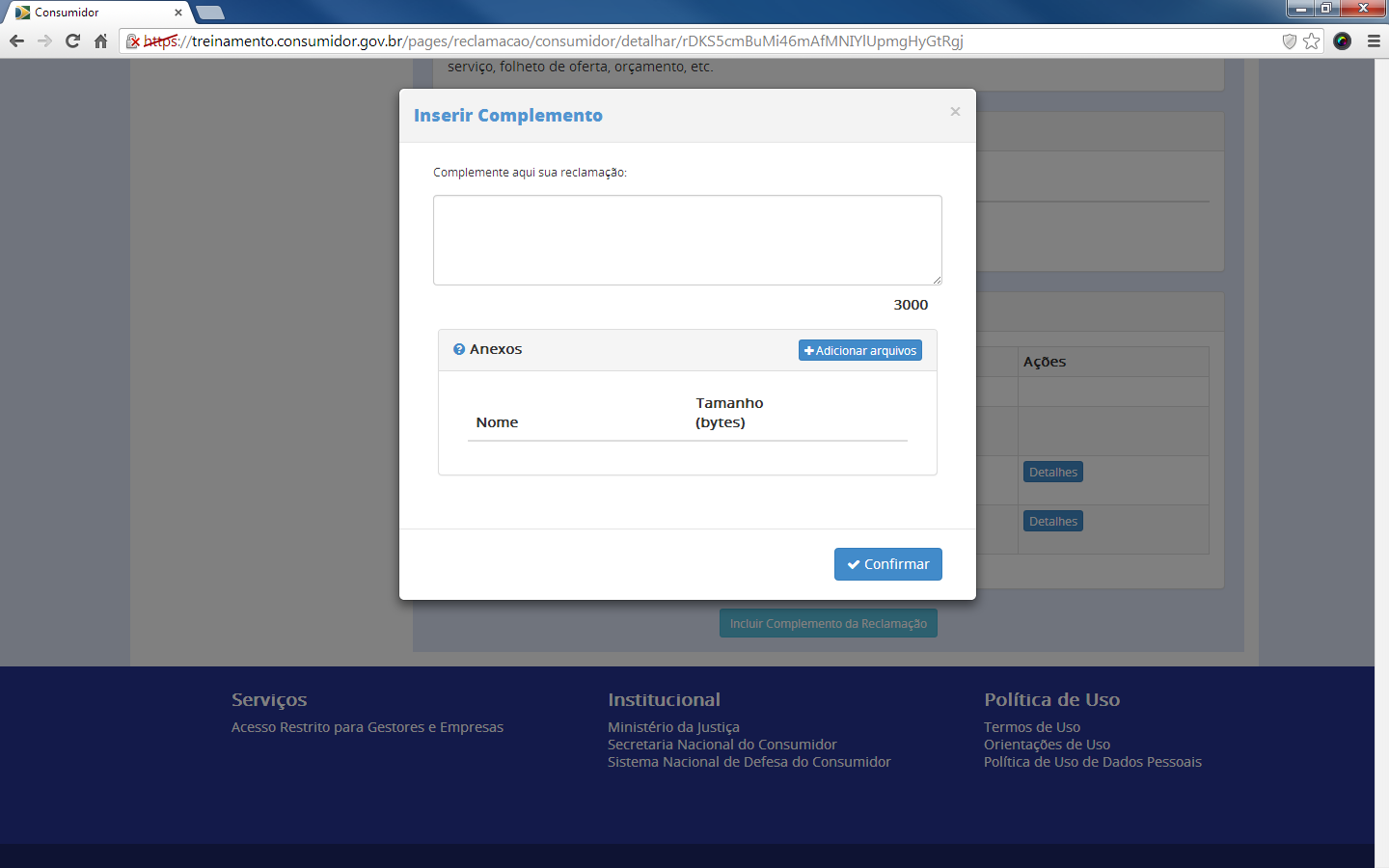Click the Adicionar arquivos button
1389x868 pixels.
tap(860, 350)
